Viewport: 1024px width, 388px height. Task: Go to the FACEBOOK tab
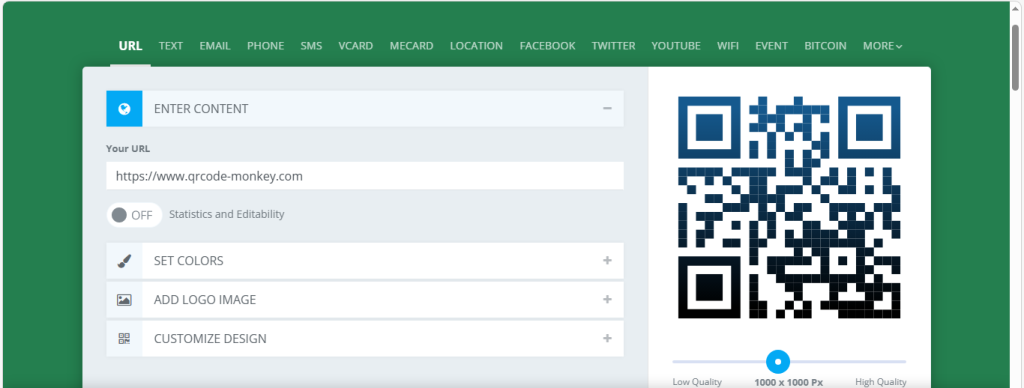(547, 46)
